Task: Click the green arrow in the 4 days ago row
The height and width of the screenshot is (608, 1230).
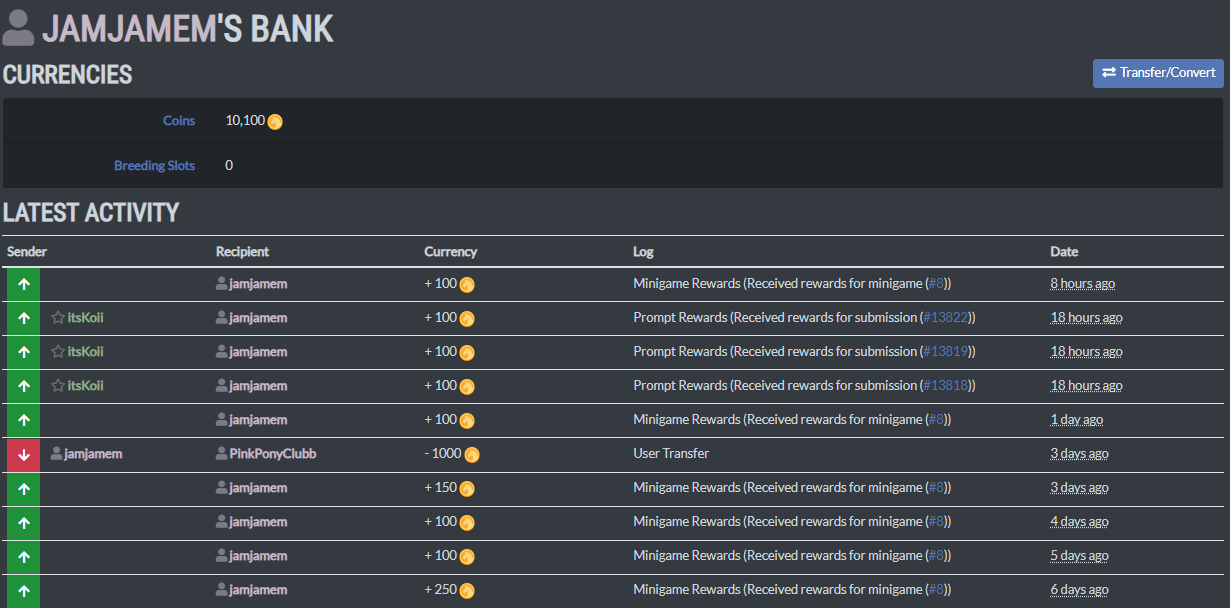Action: (24, 522)
